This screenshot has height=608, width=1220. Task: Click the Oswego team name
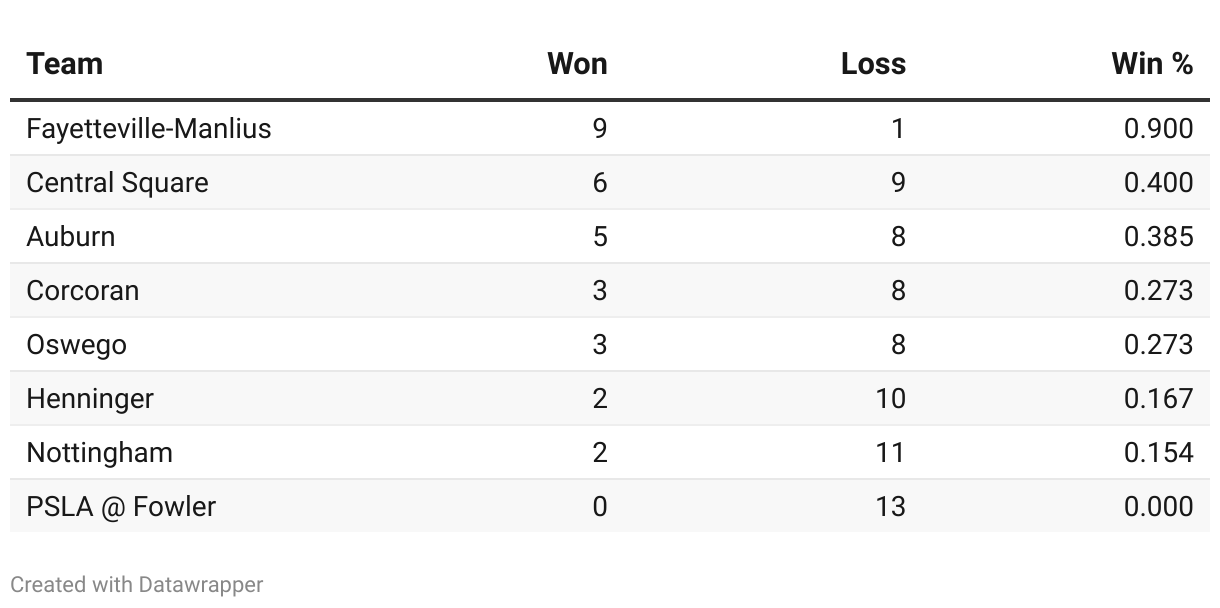(77, 345)
